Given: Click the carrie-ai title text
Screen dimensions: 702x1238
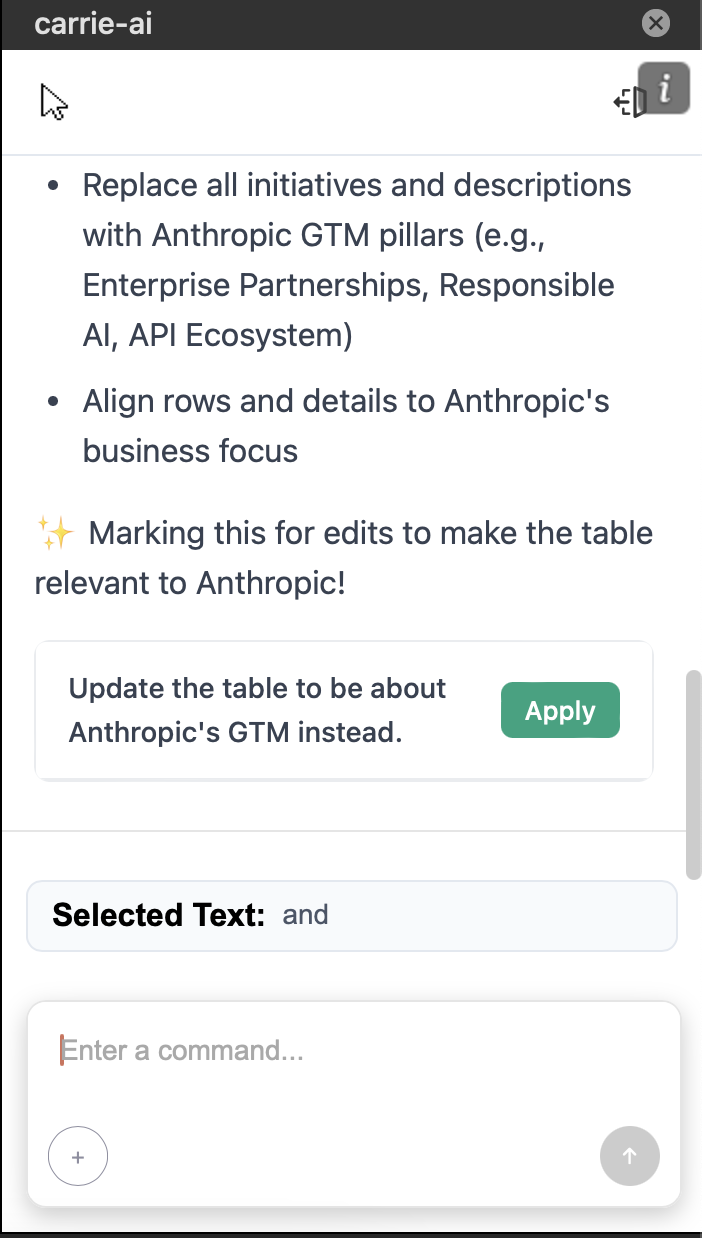Looking at the screenshot, I should [x=93, y=23].
